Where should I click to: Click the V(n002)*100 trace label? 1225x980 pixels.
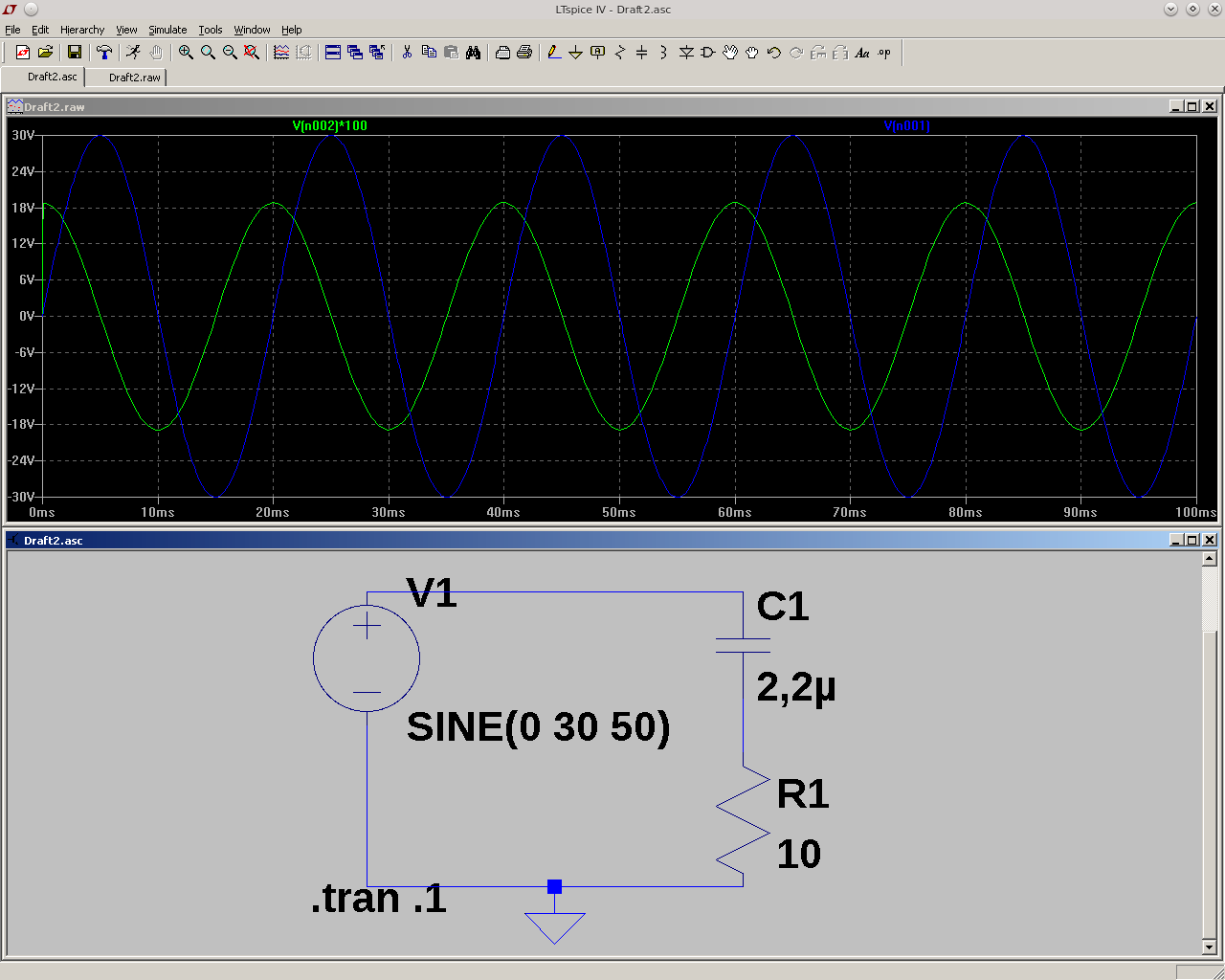click(x=329, y=125)
